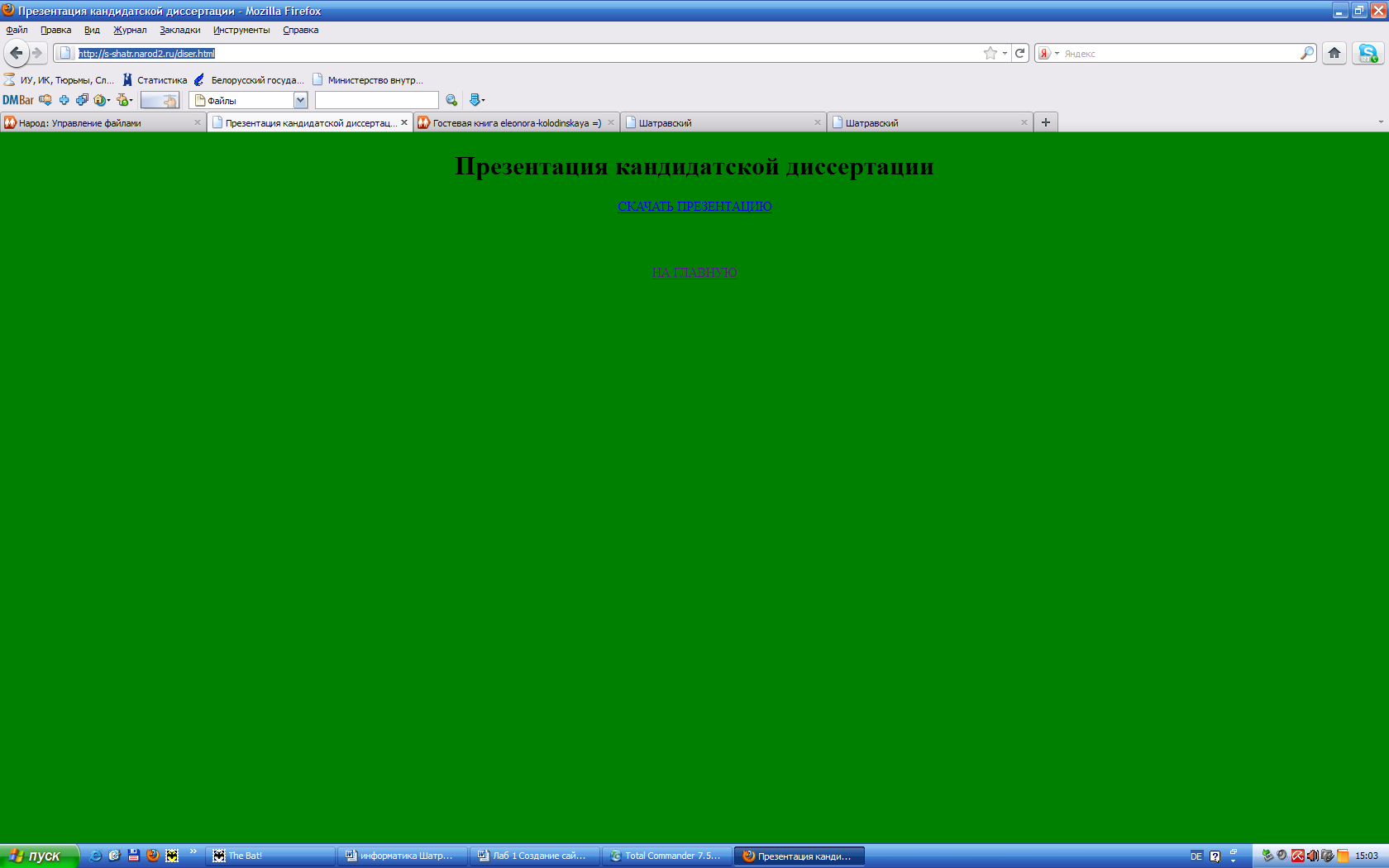Expand the Файлы combo box
Image resolution: width=1389 pixels, height=868 pixels.
click(300, 100)
